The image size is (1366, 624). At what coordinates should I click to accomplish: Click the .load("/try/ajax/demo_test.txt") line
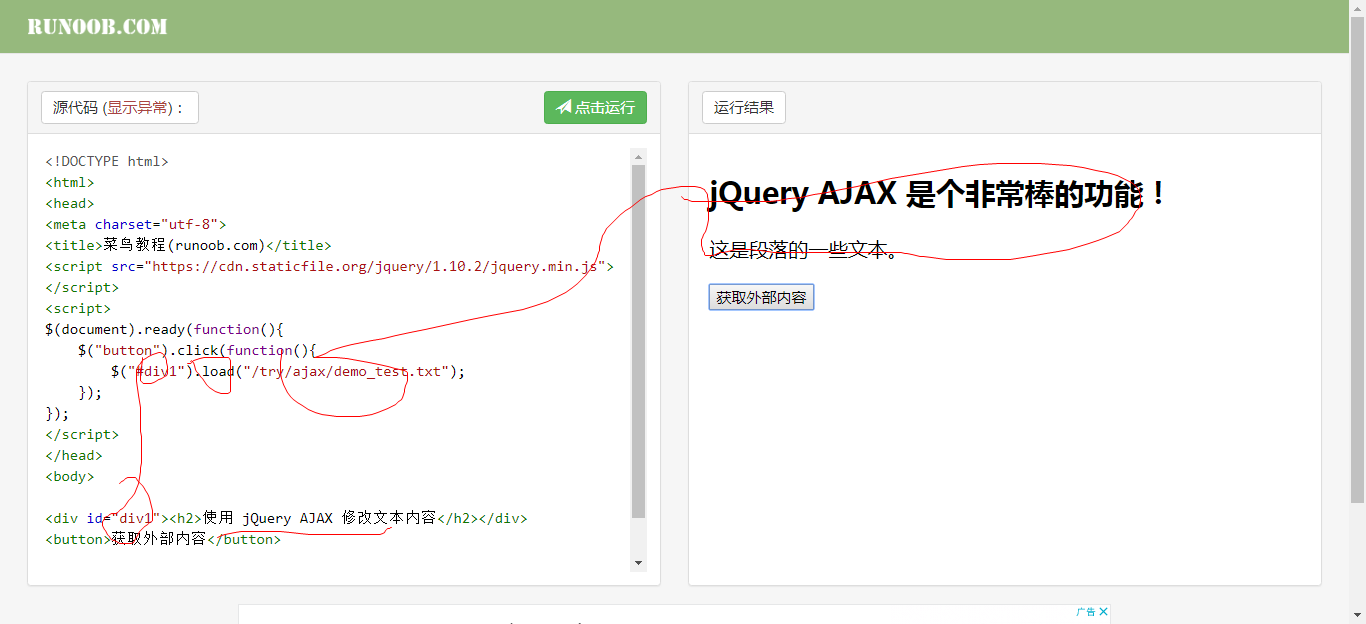[x=289, y=371]
